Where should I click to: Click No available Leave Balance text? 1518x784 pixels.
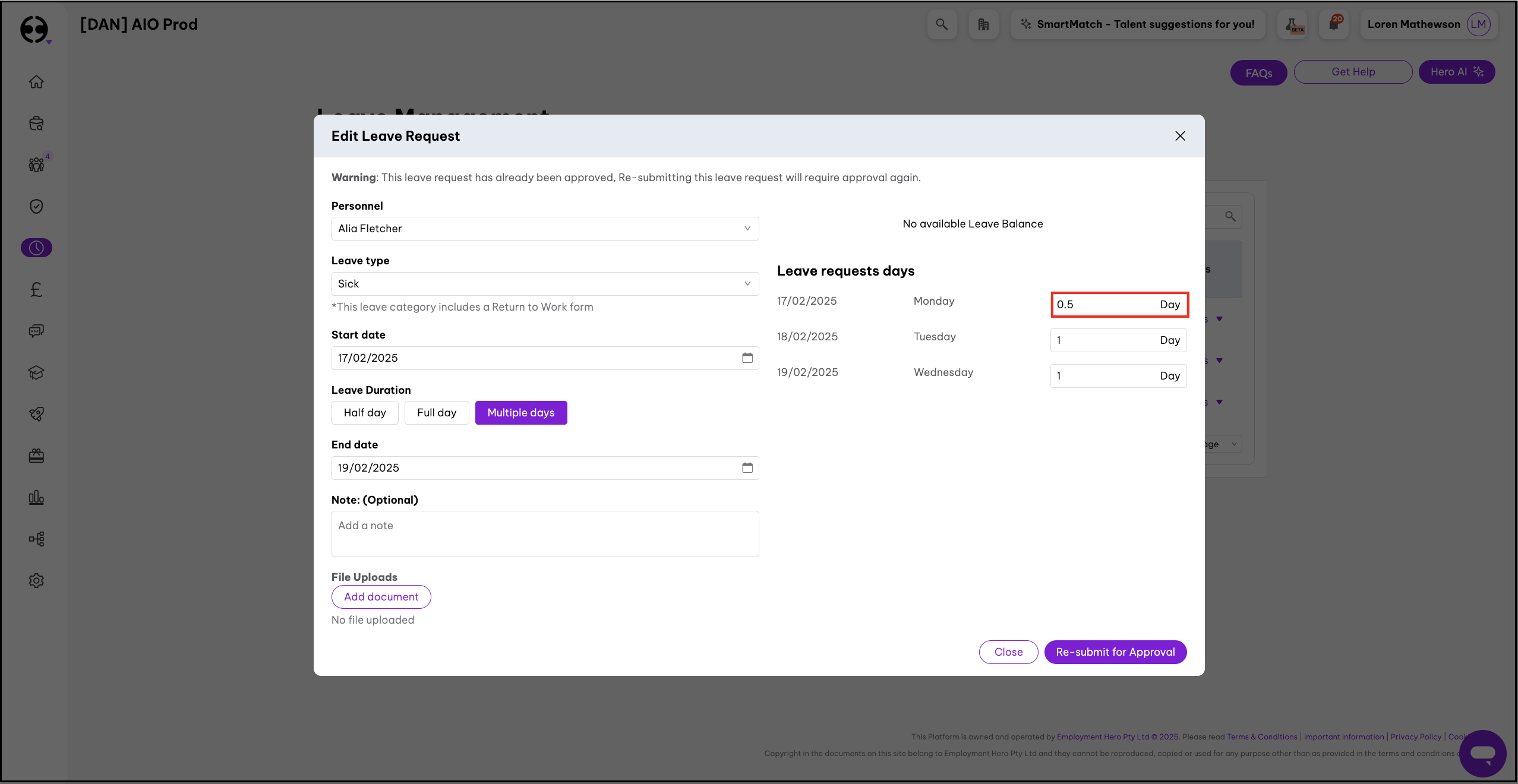click(973, 224)
